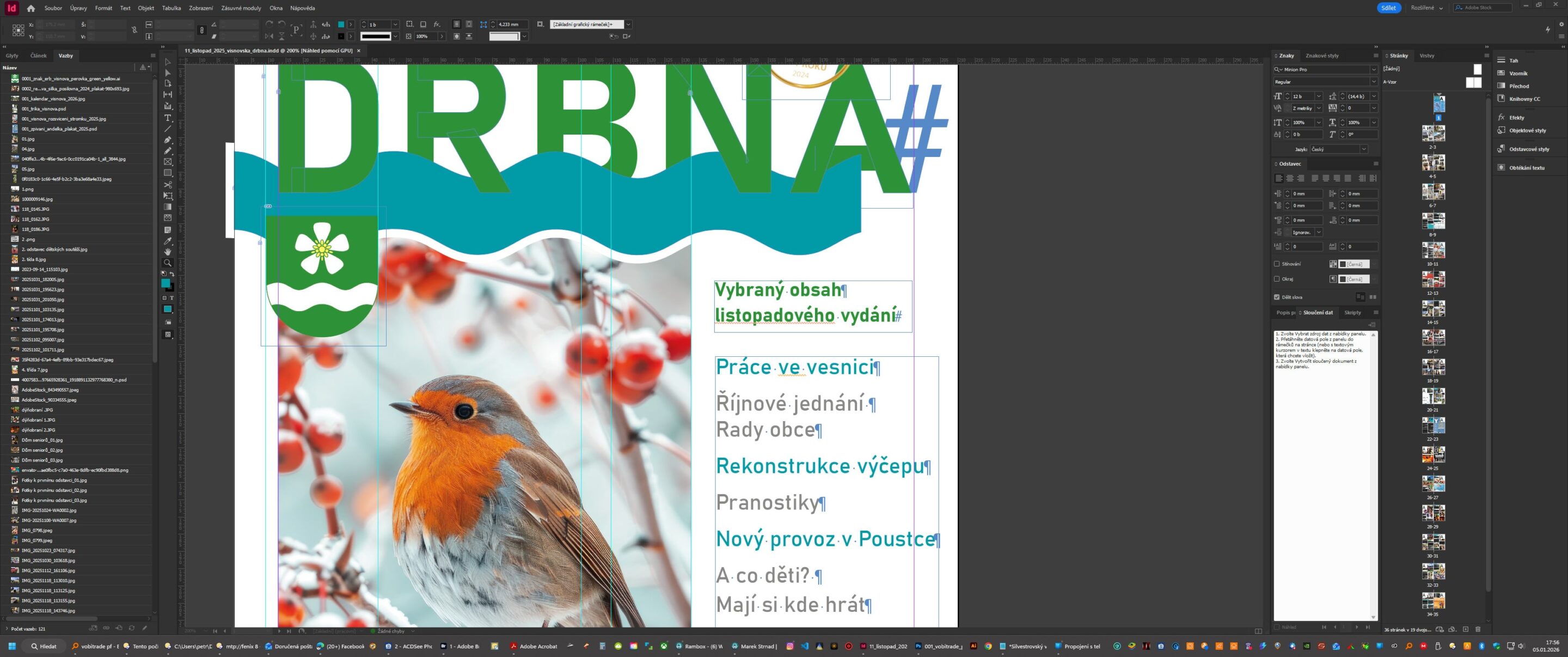Open the Jazyk Český language dropdown

(x=1363, y=149)
